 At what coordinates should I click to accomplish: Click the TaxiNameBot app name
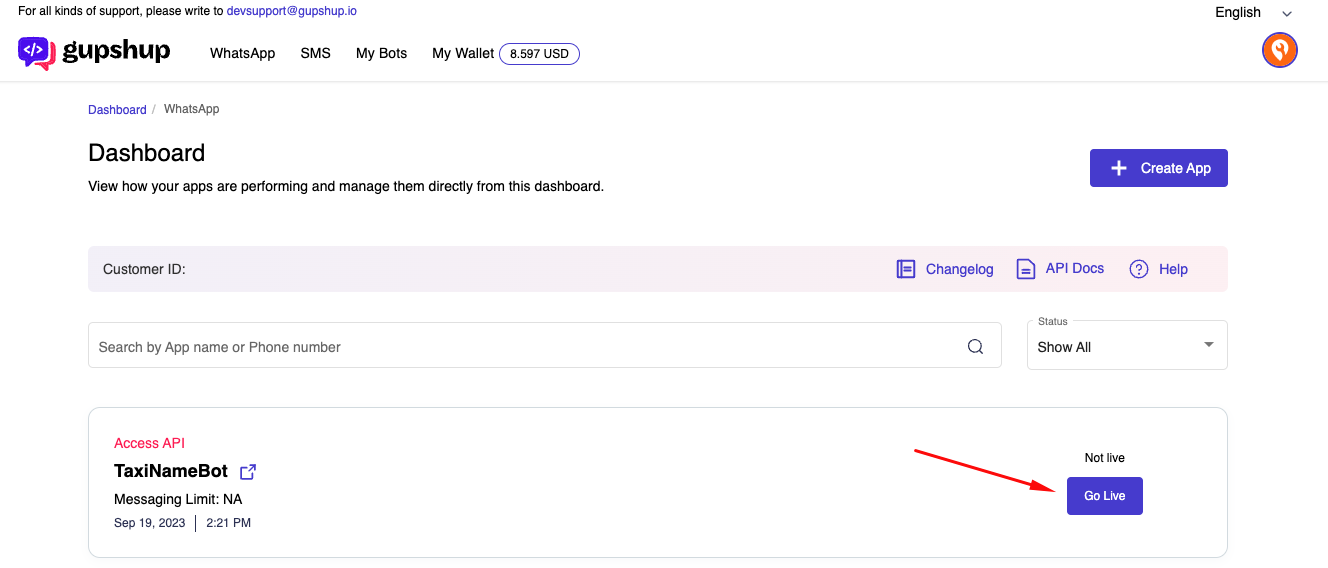[171, 471]
